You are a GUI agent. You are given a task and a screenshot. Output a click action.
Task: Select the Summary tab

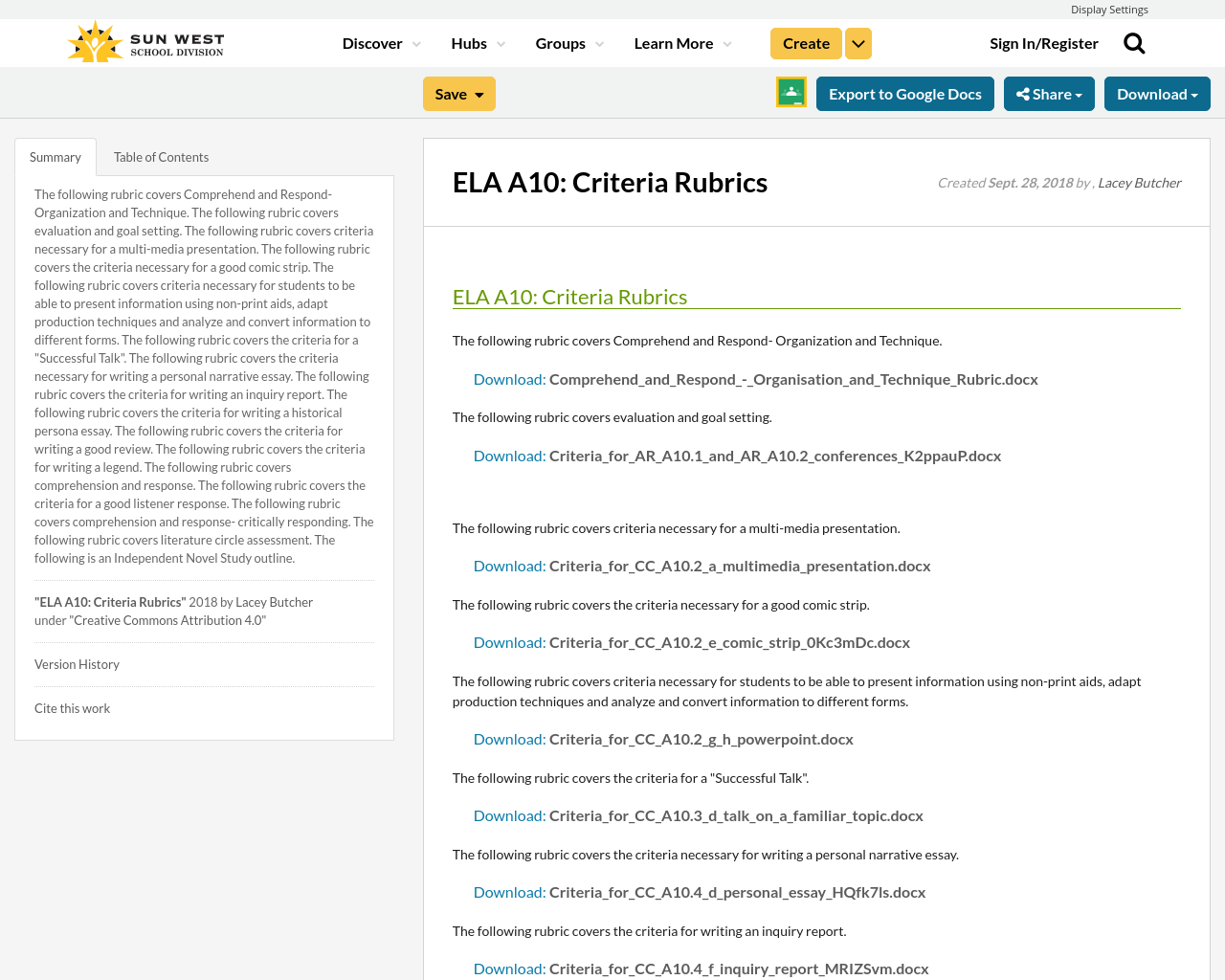56,157
